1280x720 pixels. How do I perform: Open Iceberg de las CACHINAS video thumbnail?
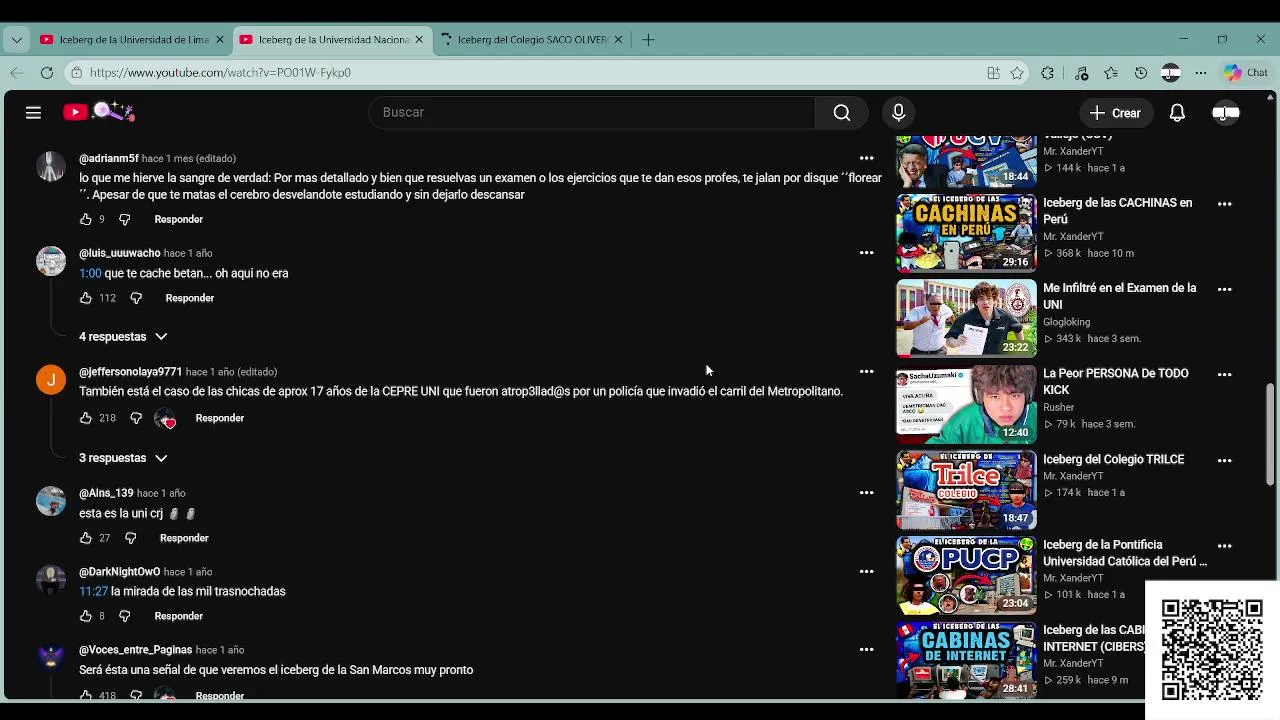(x=966, y=233)
